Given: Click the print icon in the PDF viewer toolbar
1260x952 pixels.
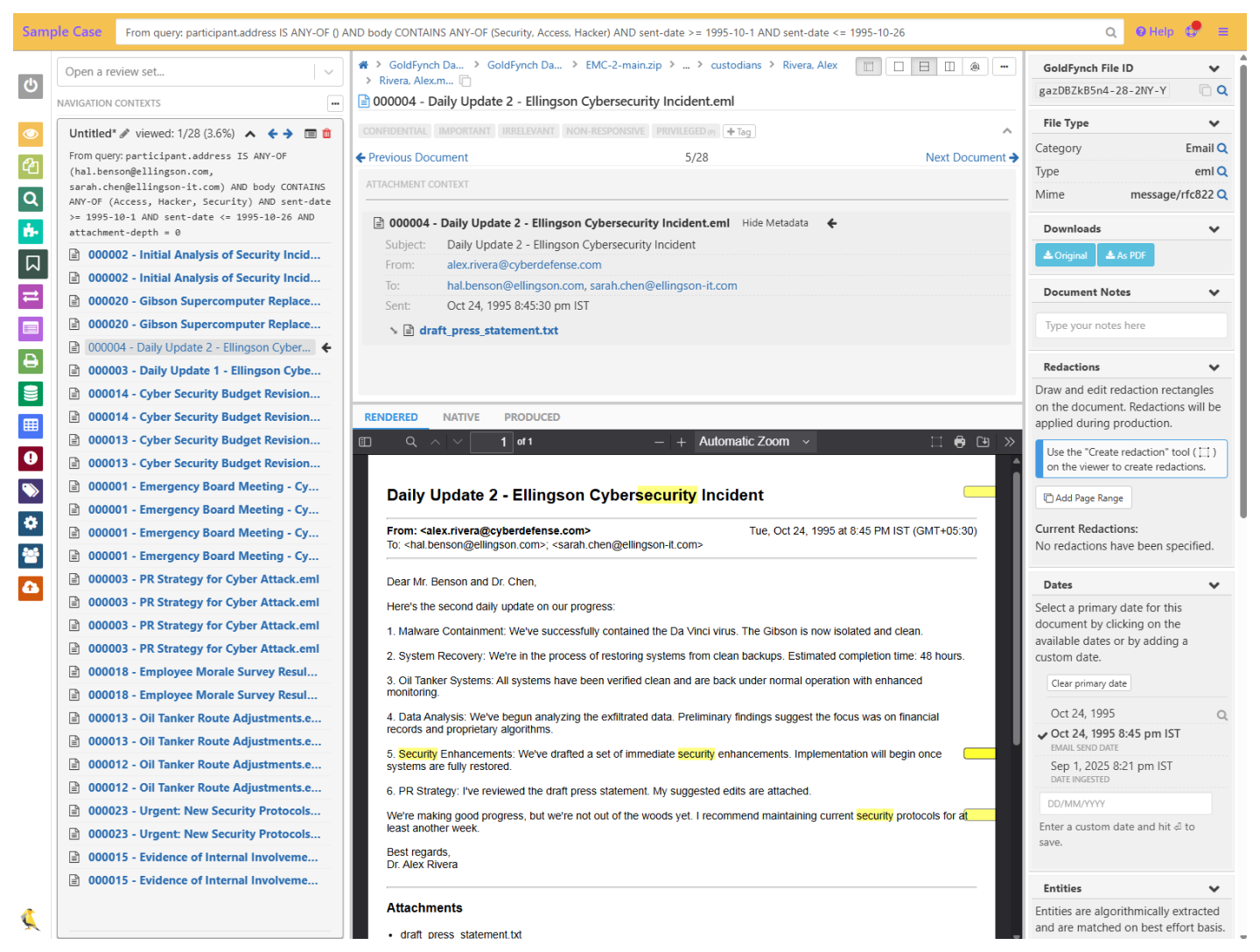Looking at the screenshot, I should (960, 442).
